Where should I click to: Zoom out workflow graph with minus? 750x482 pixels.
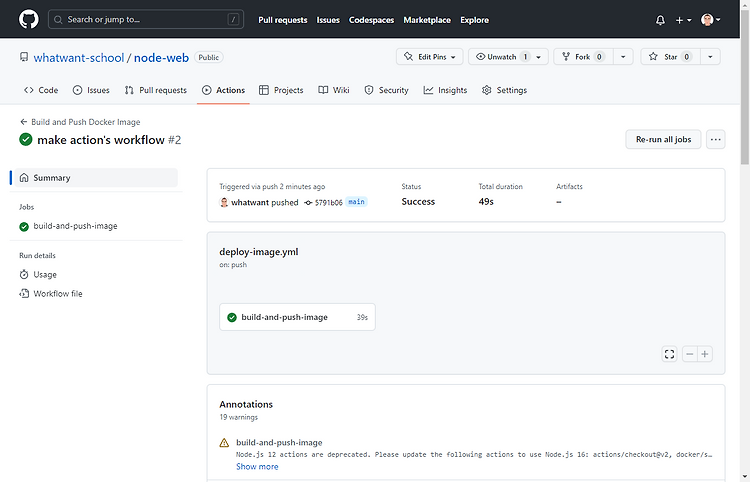click(689, 354)
